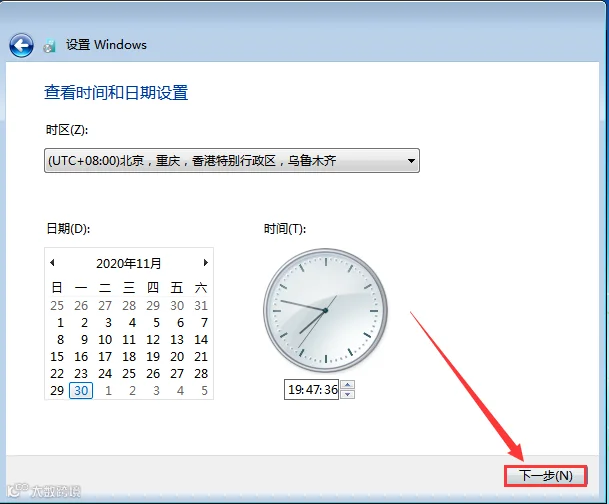The image size is (609, 504).
Task: Increase time with the up spinner arrow
Action: coord(348,385)
